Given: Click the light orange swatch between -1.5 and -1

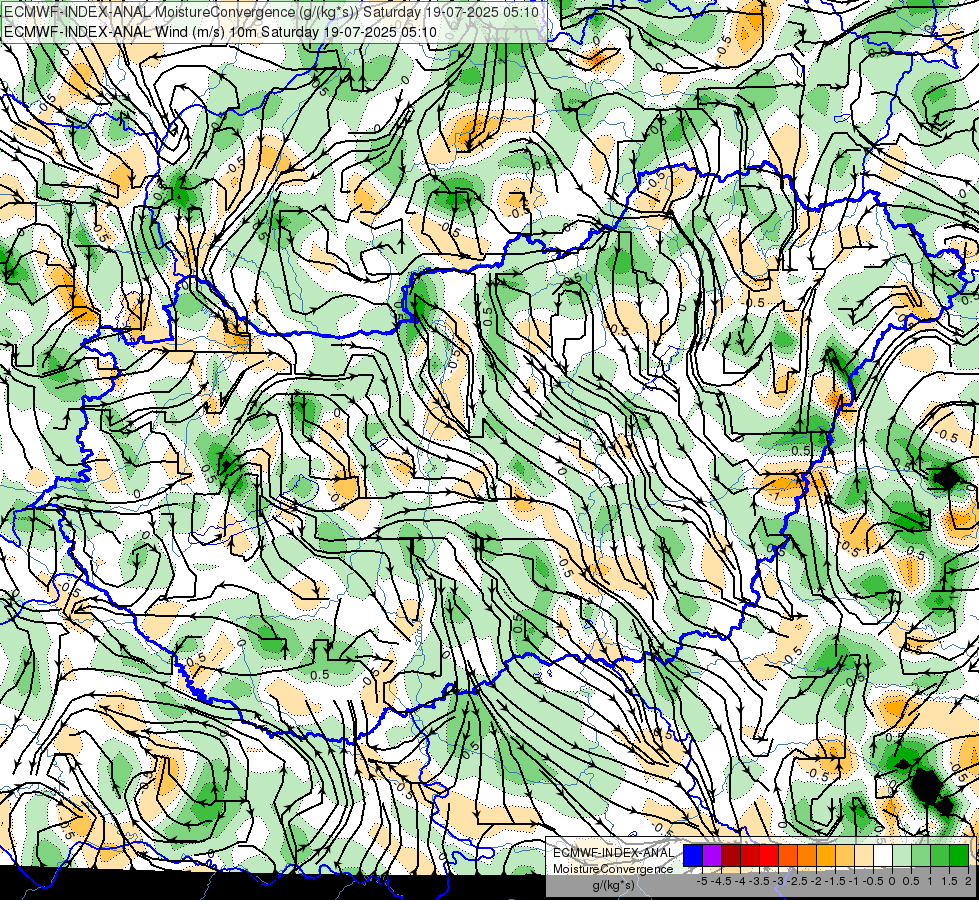Looking at the screenshot, I should (x=845, y=855).
